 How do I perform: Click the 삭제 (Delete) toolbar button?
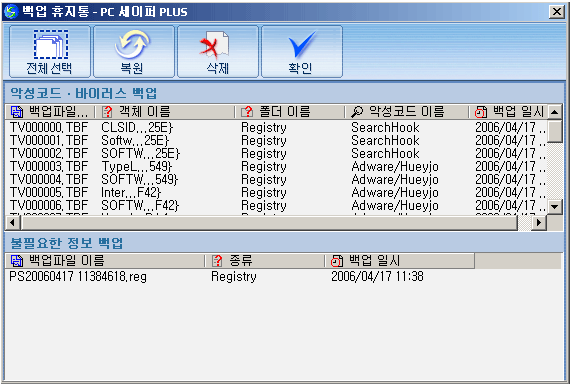click(x=218, y=52)
